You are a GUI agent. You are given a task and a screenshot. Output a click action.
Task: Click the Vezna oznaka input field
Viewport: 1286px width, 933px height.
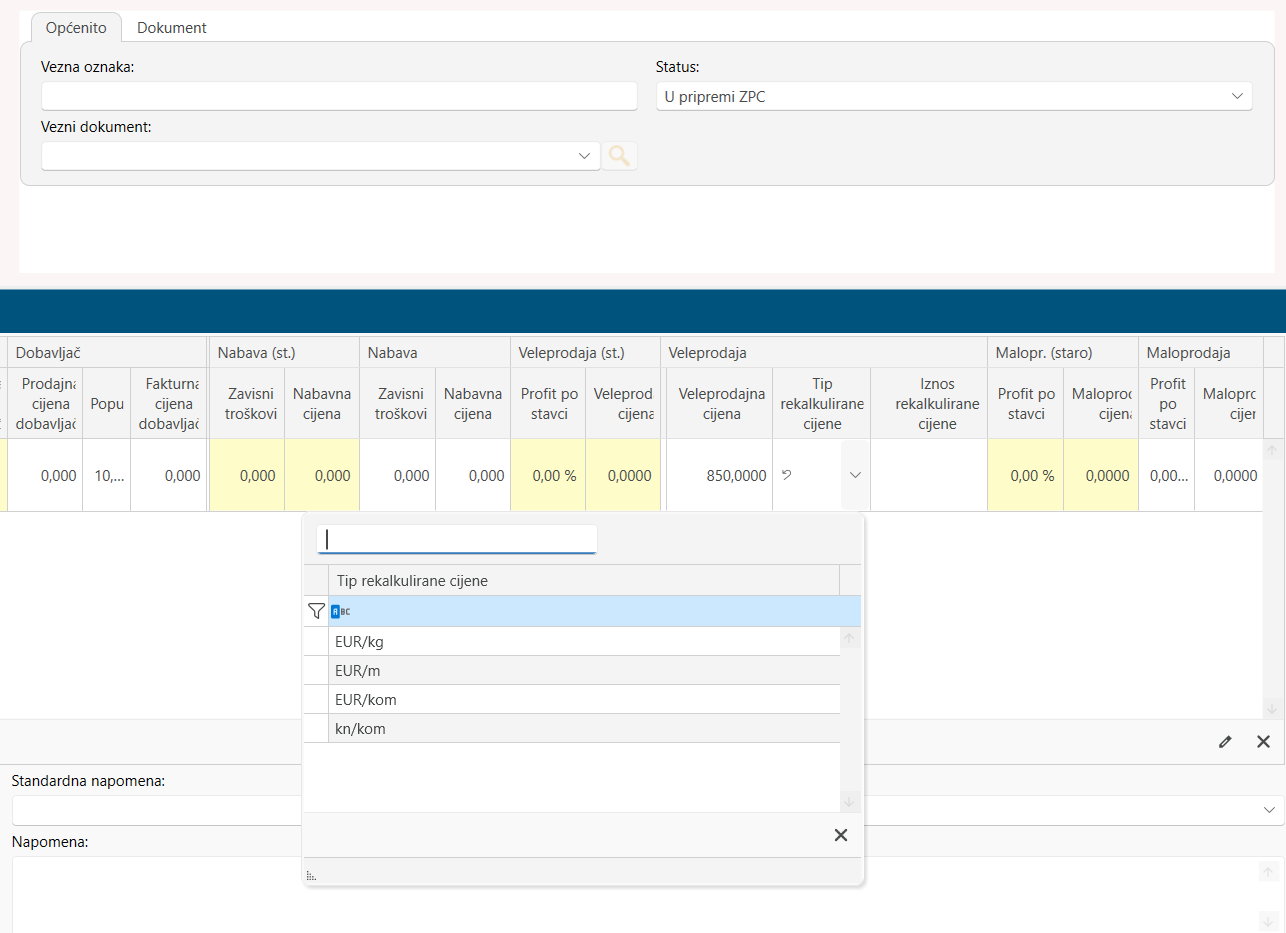(339, 96)
